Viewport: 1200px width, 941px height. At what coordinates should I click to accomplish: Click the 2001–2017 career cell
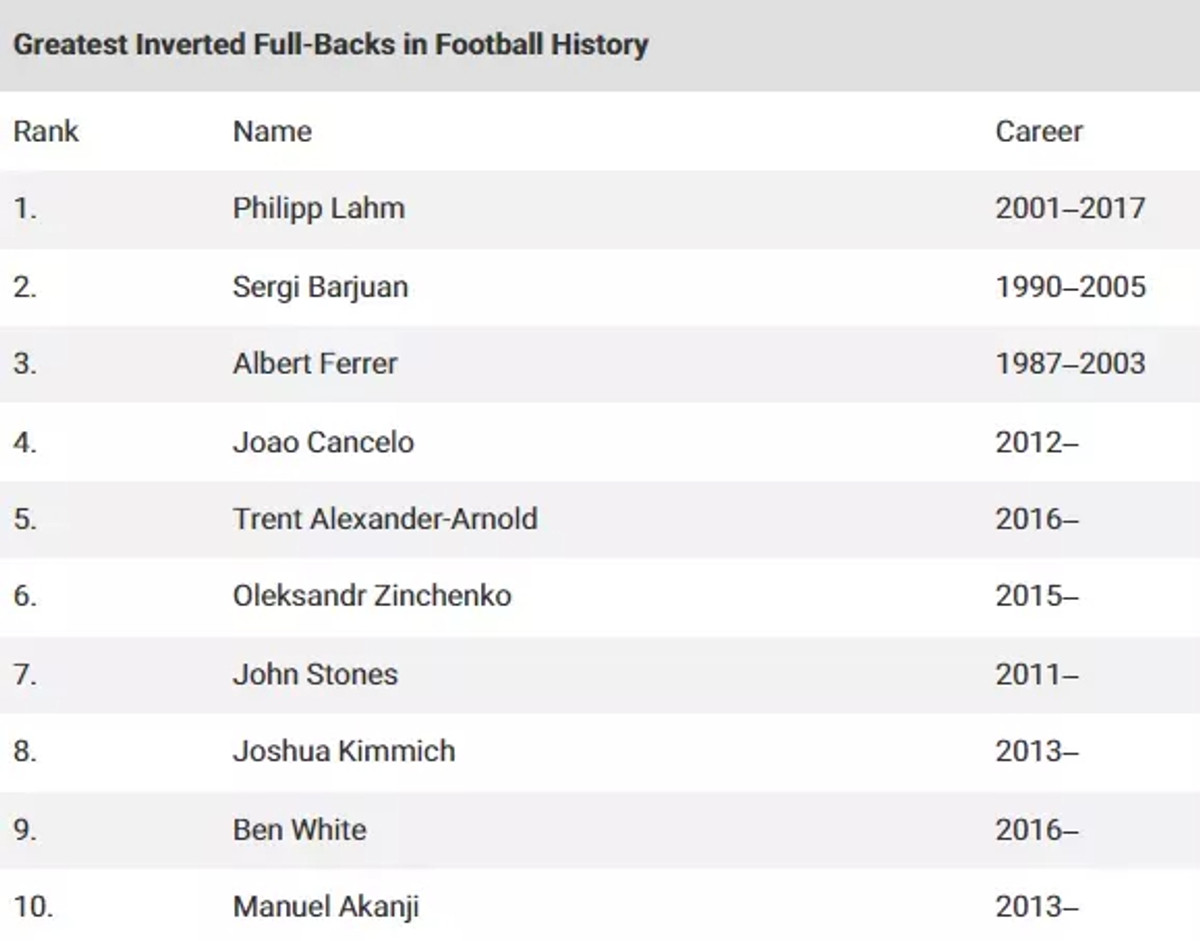point(1070,208)
